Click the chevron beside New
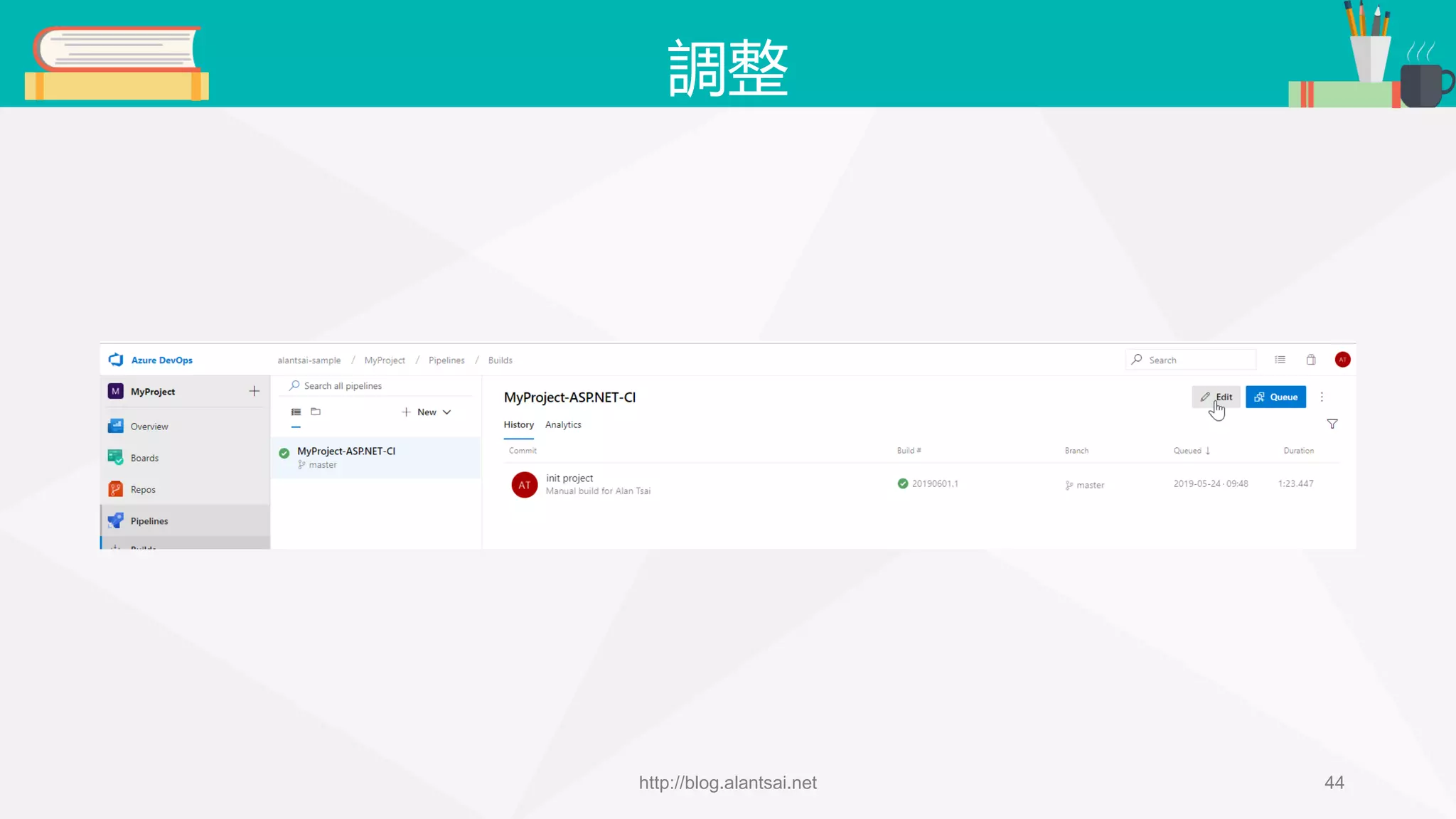The height and width of the screenshot is (819, 1456). point(446,412)
